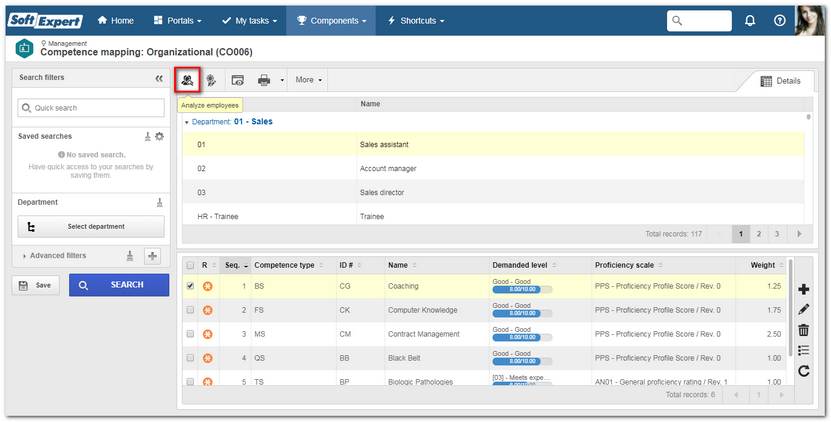Clear the Department filter broom icon

click(160, 203)
